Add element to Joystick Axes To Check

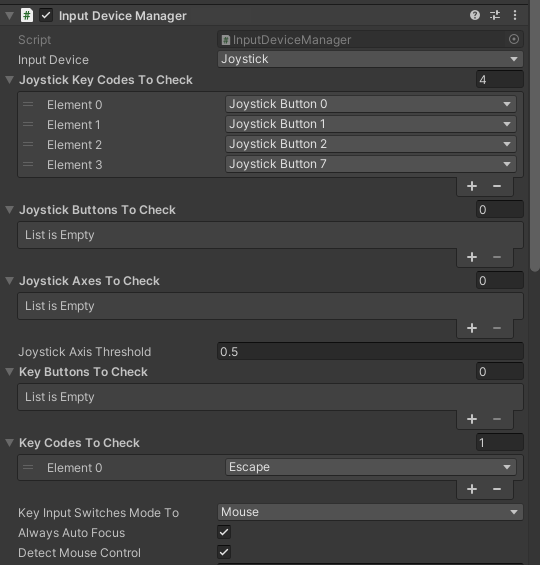[x=472, y=328]
